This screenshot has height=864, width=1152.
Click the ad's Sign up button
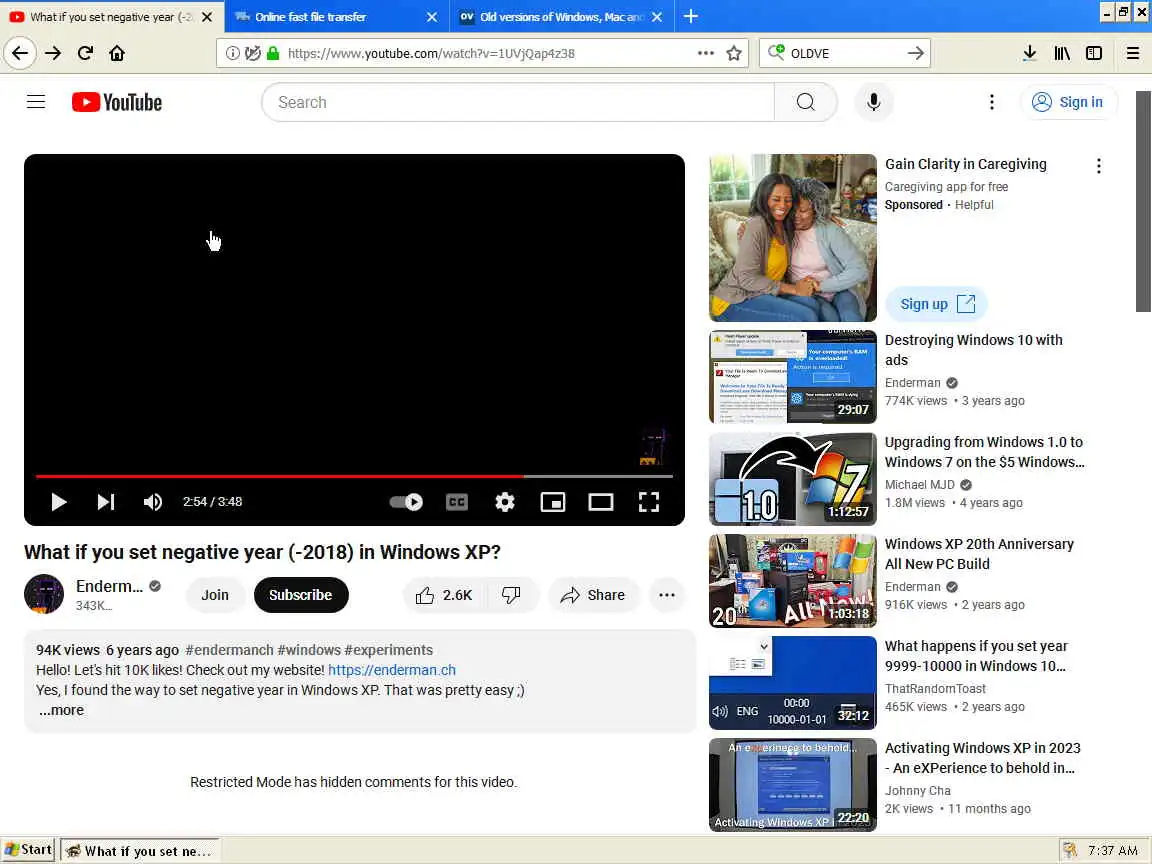click(x=937, y=304)
